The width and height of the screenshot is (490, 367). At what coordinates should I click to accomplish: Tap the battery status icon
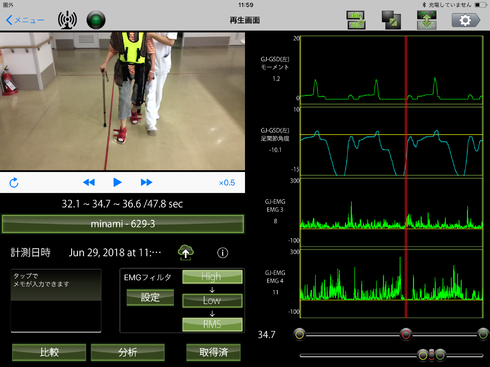pyautogui.click(x=481, y=5)
